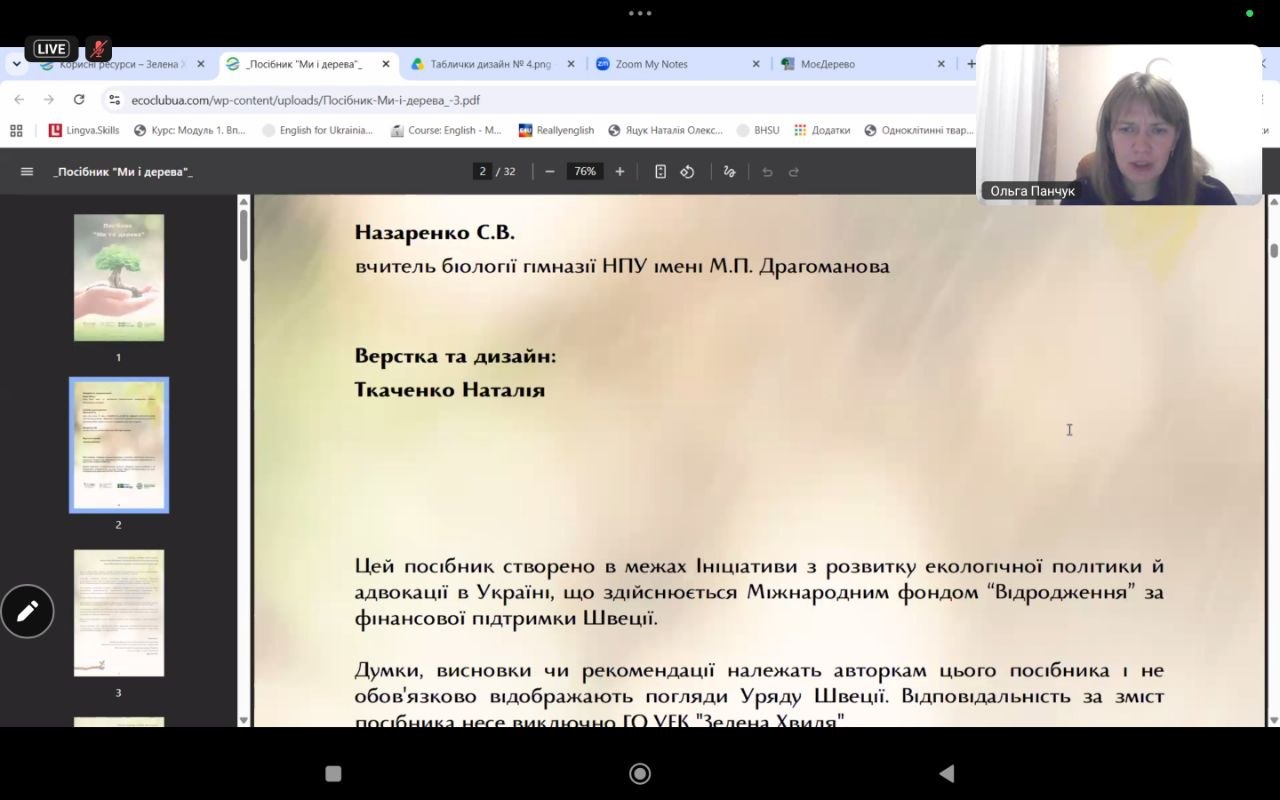Click the fit to page icon
The image size is (1280, 800).
tap(660, 172)
